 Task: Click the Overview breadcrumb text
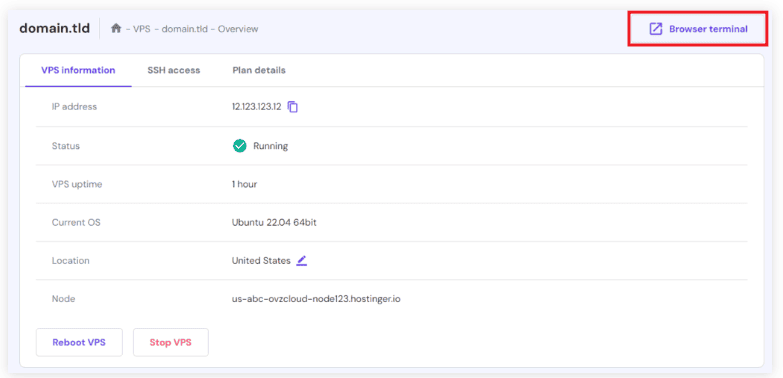point(238,29)
